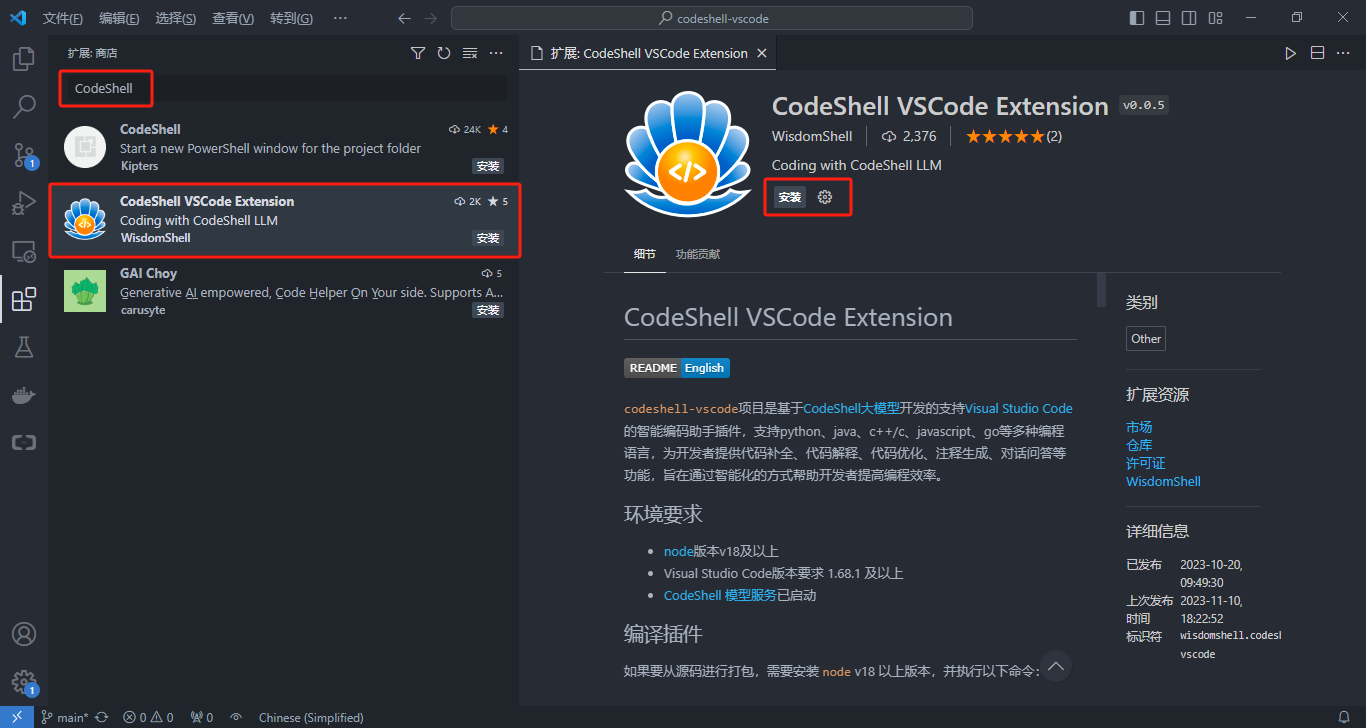1366x728 pixels.
Task: Open the 文件(F) menu
Action: pos(63,18)
